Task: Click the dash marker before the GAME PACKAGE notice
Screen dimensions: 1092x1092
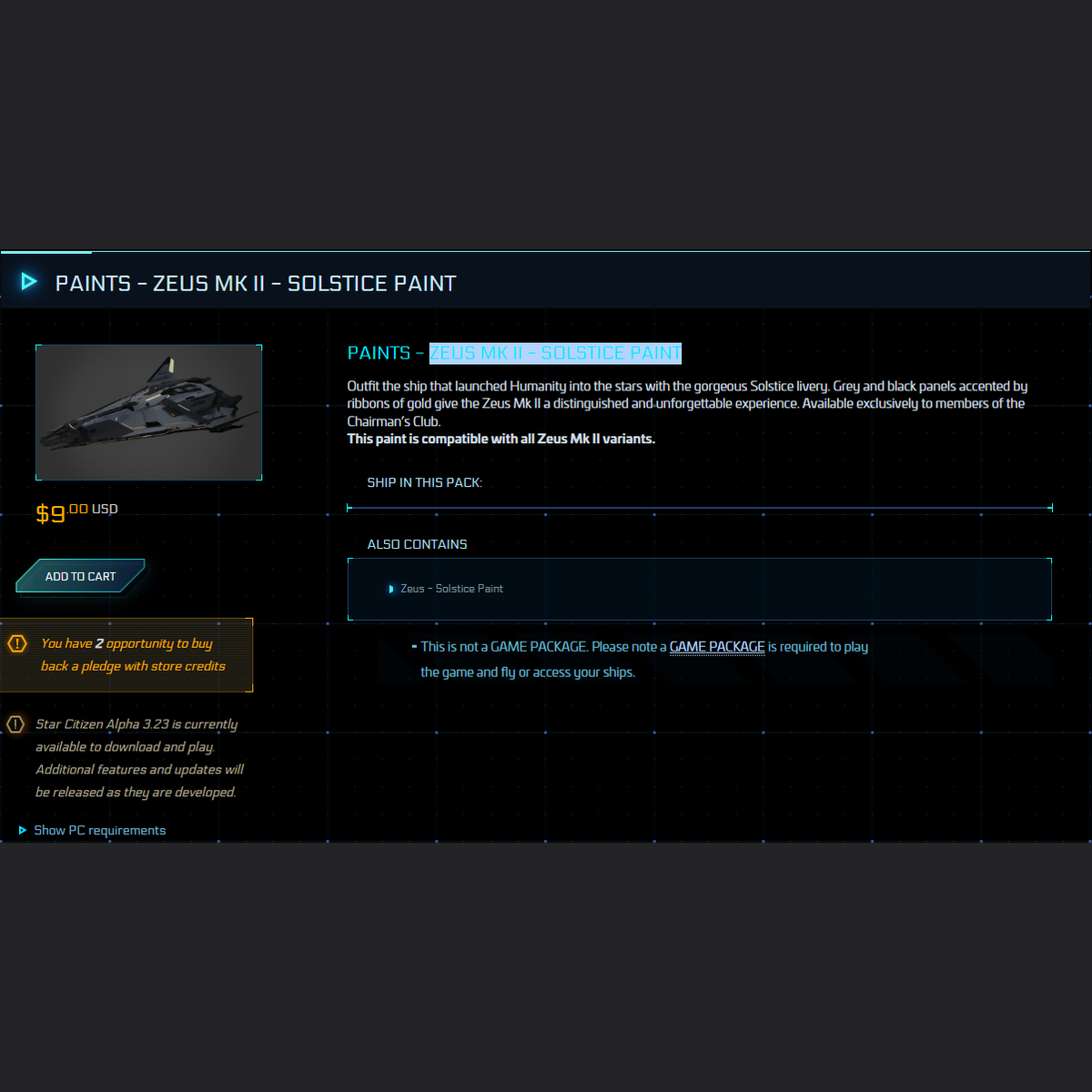Action: 415,646
